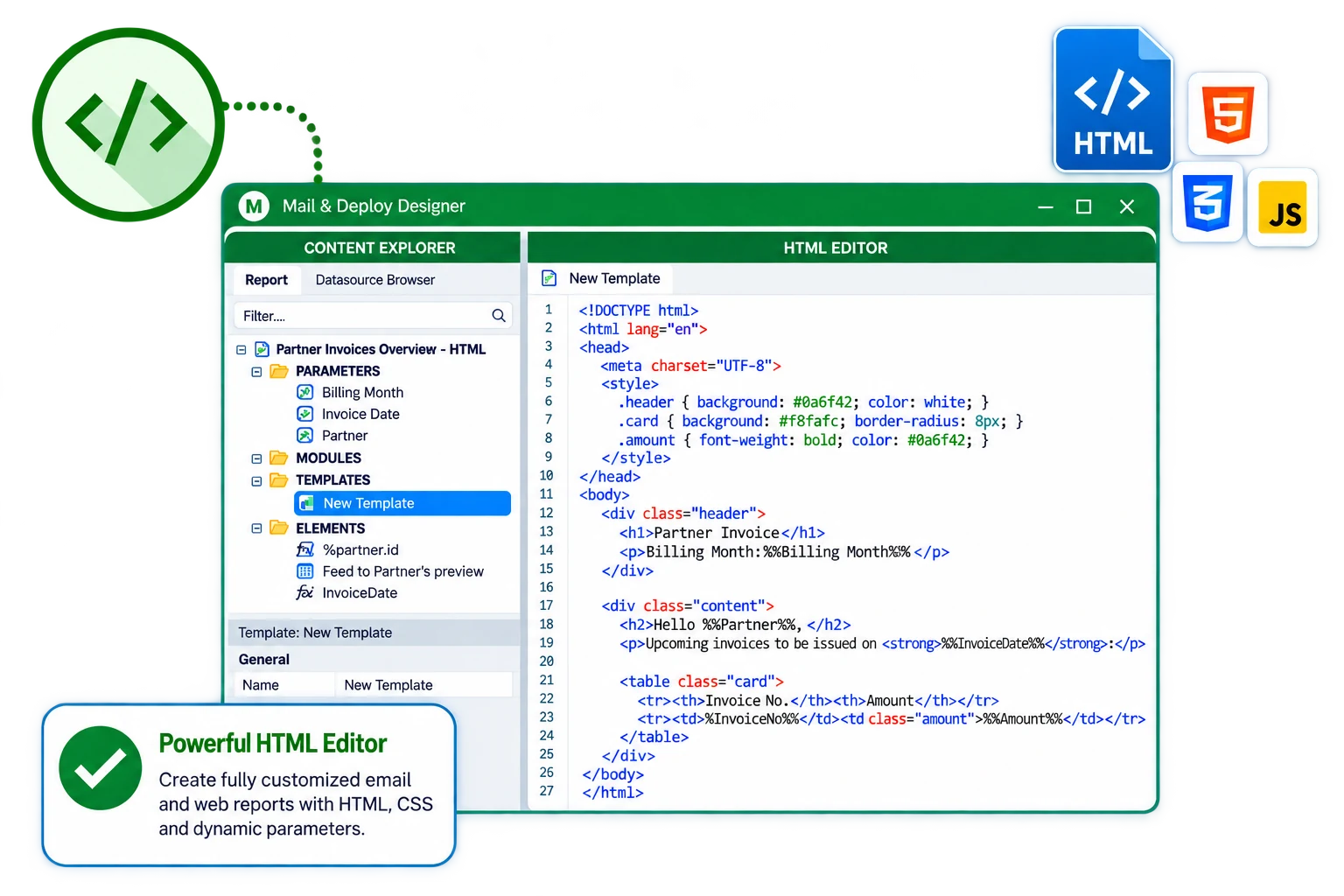
Task: Collapse the PARAMETERS tree node
Action: point(256,372)
